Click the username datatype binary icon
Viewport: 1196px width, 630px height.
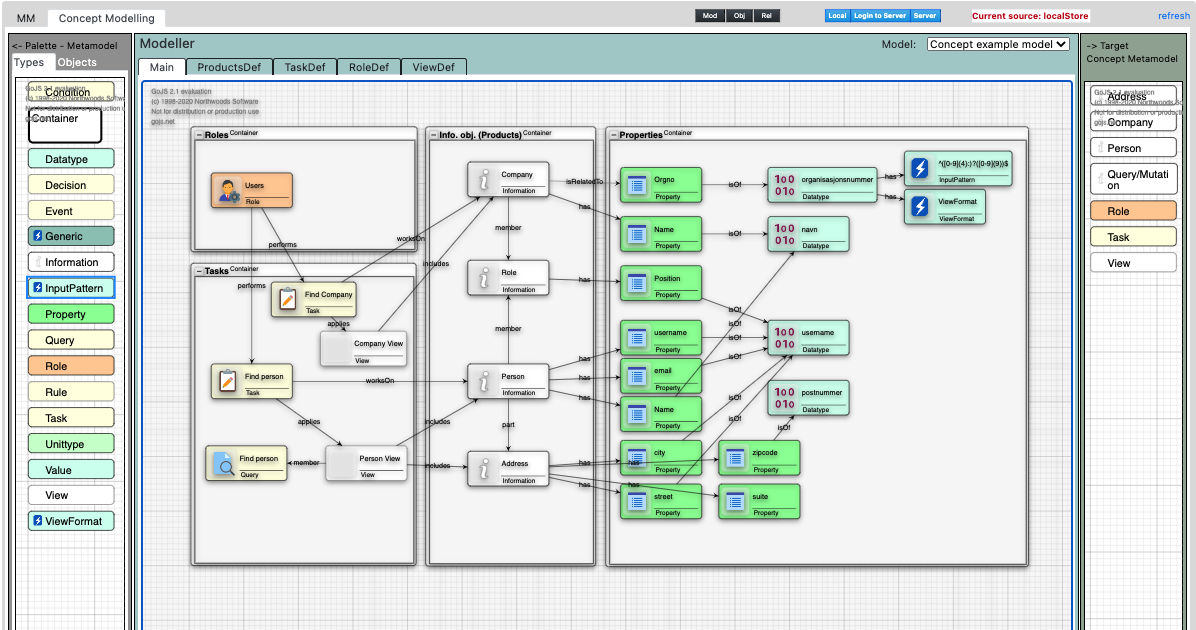pyautogui.click(x=784, y=338)
